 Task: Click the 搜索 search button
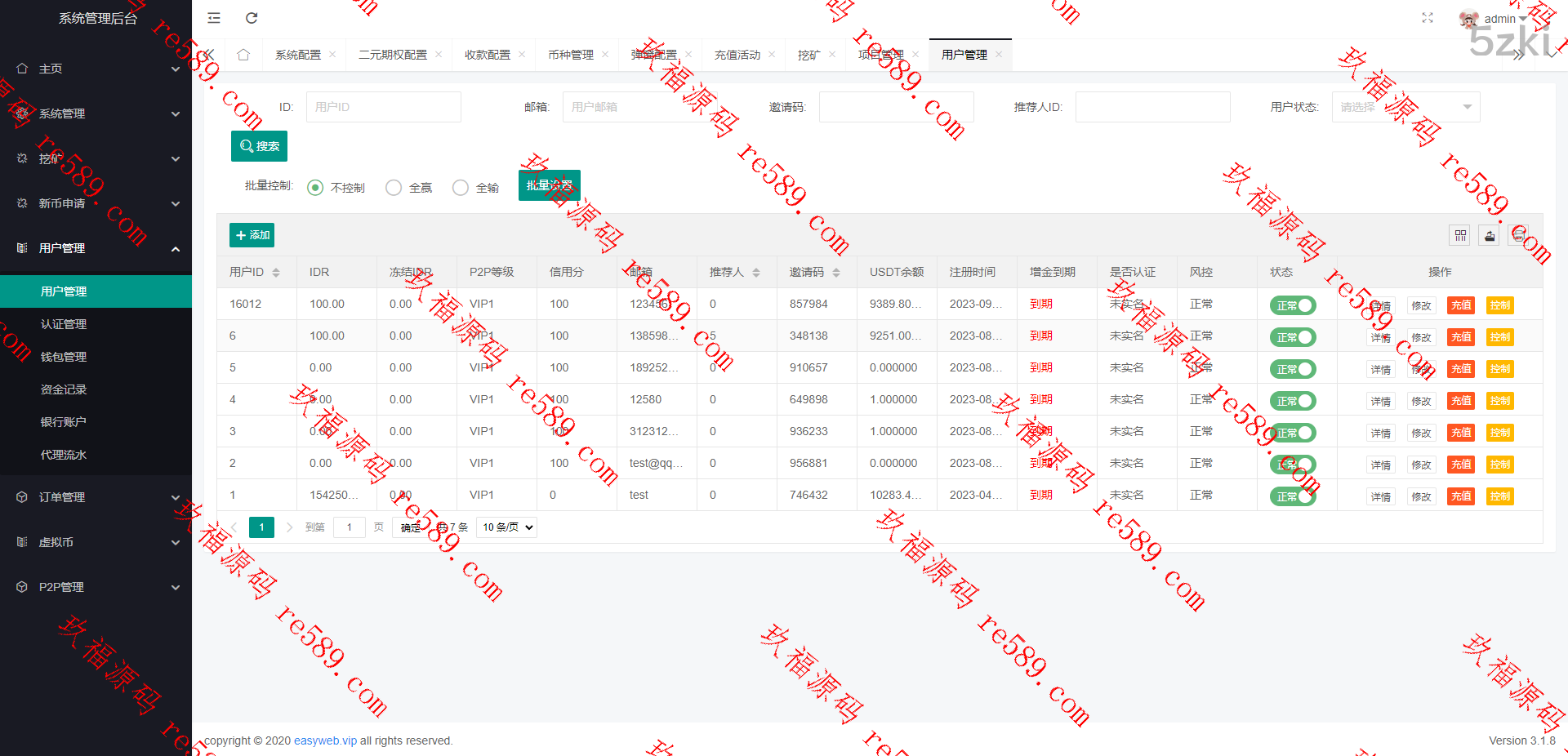[x=259, y=146]
